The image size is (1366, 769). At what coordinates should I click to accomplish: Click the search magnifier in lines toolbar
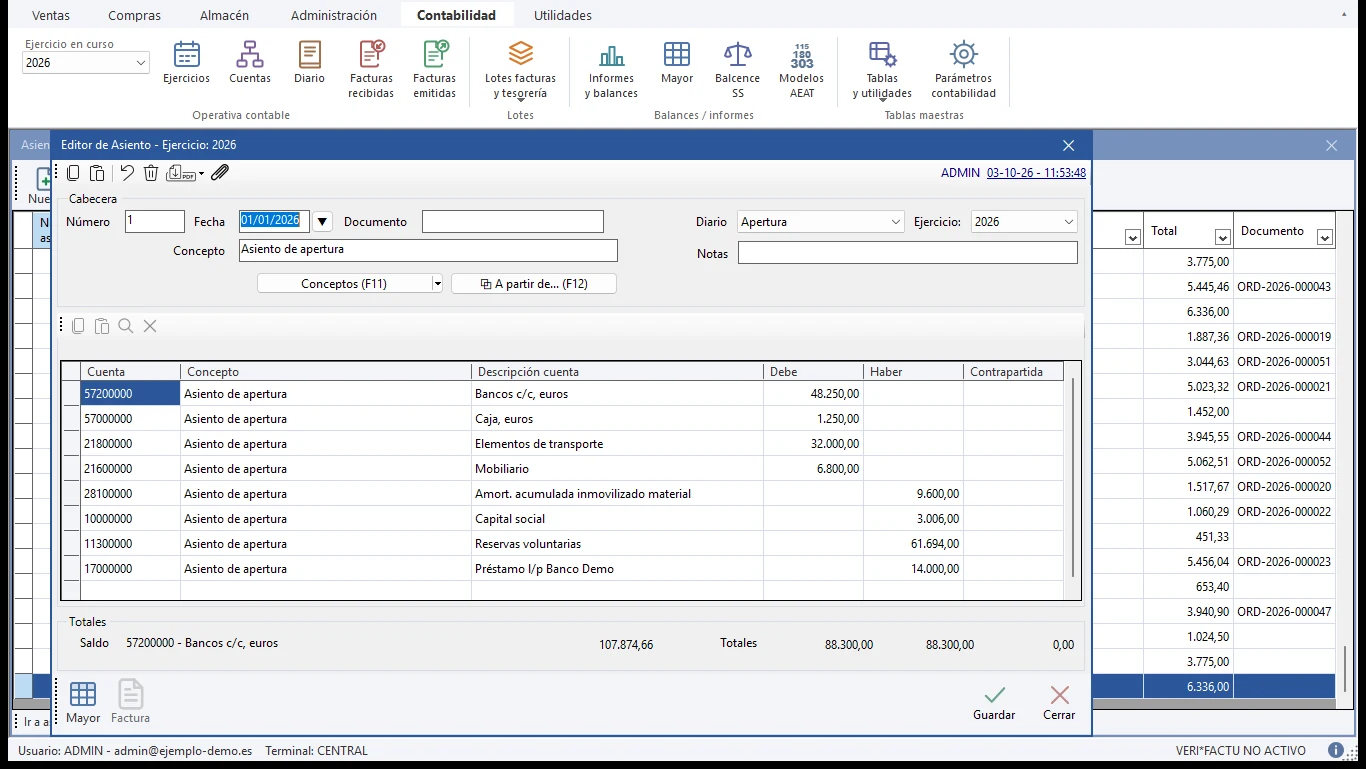pyautogui.click(x=126, y=326)
